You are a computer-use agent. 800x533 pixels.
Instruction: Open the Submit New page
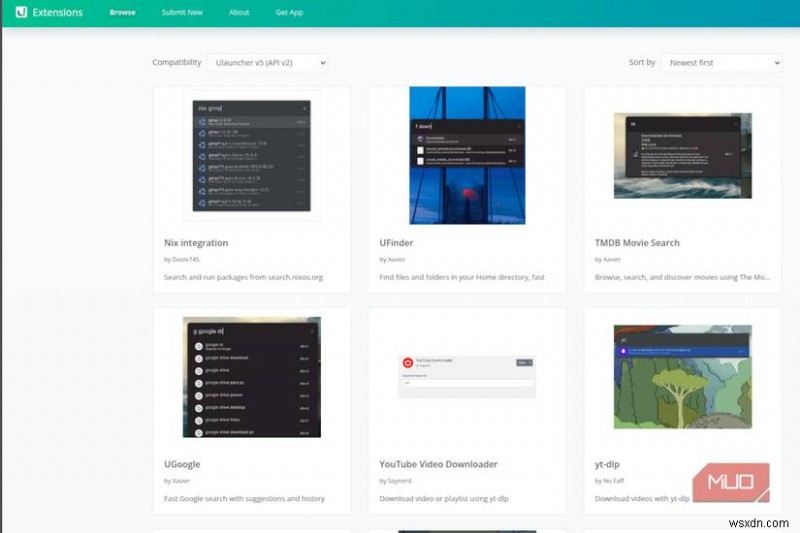click(182, 12)
